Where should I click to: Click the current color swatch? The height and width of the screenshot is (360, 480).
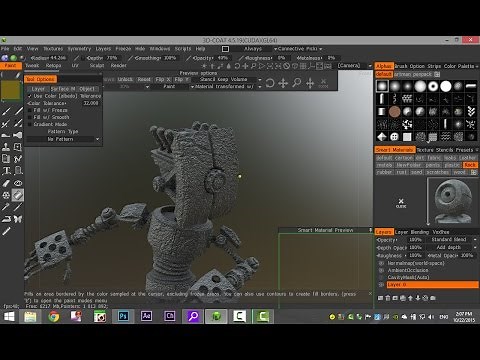[11, 90]
